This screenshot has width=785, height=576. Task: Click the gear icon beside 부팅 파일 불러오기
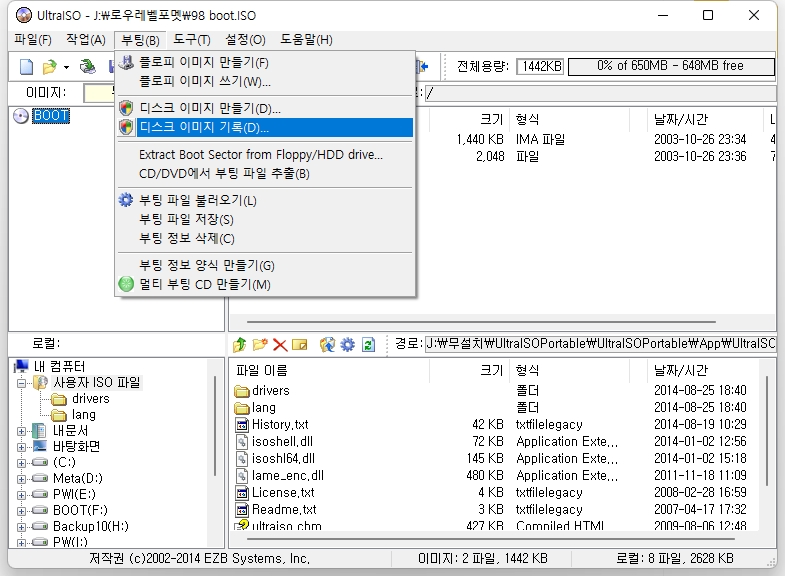click(x=126, y=200)
